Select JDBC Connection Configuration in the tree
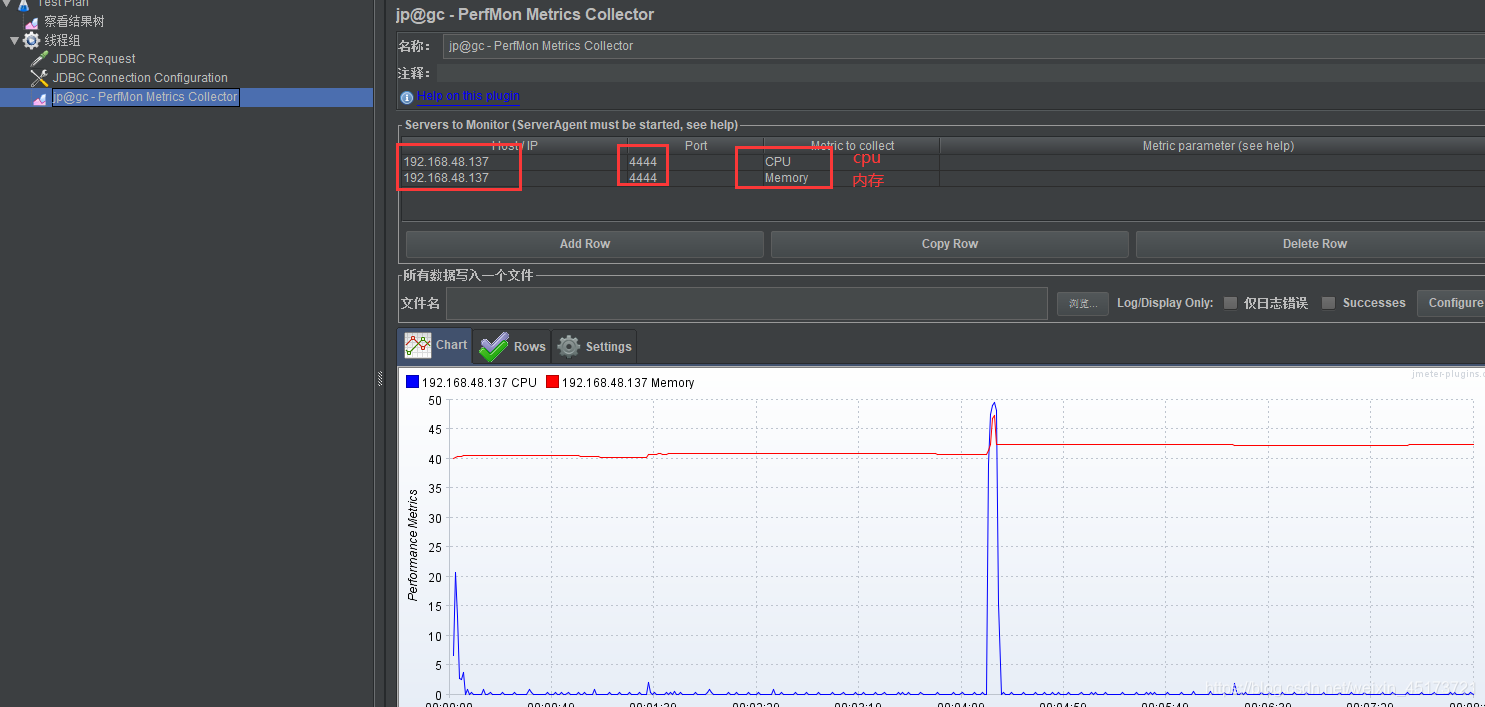 (140, 78)
